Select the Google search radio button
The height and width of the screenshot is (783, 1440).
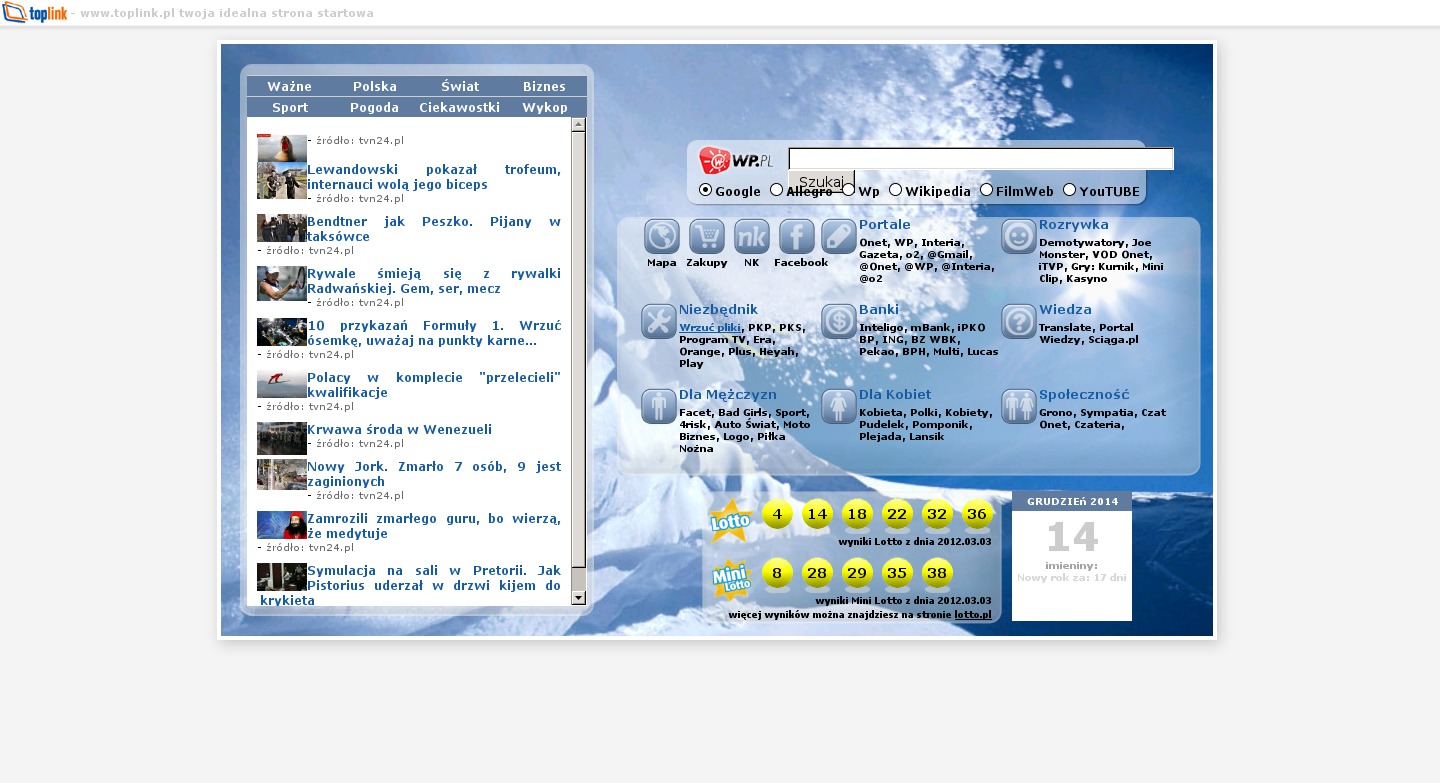pyautogui.click(x=706, y=190)
